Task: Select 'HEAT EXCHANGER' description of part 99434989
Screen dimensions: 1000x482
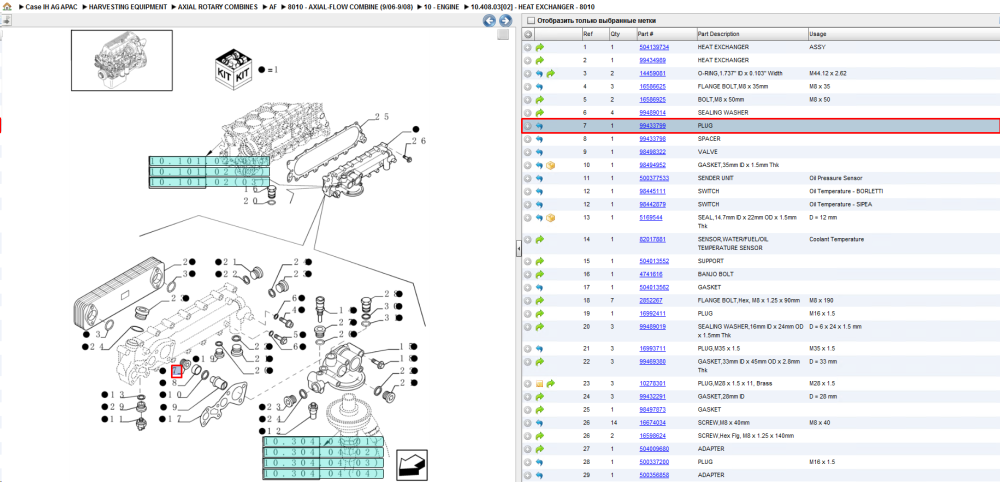Action: pos(723,60)
